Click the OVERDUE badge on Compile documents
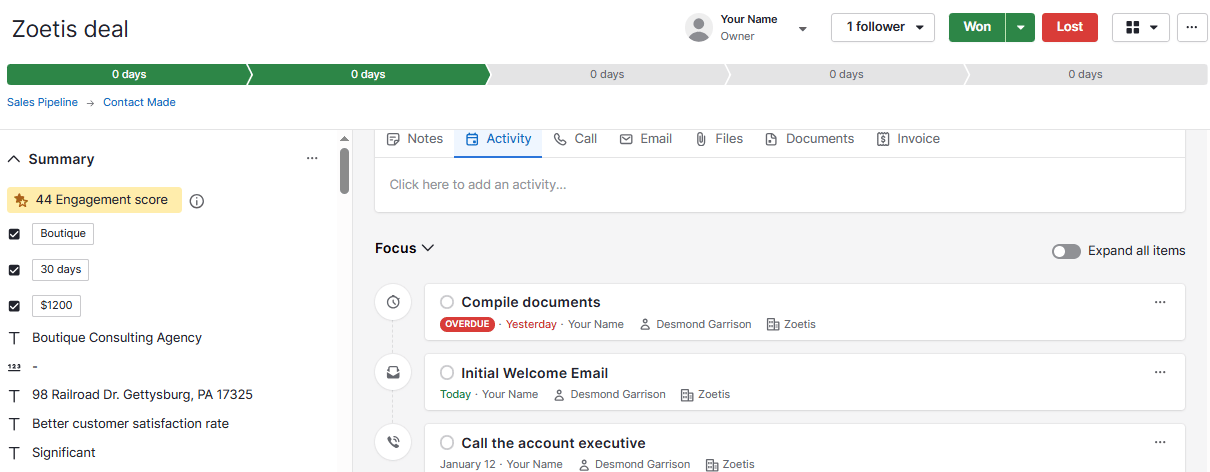This screenshot has width=1210, height=472. pos(466,324)
